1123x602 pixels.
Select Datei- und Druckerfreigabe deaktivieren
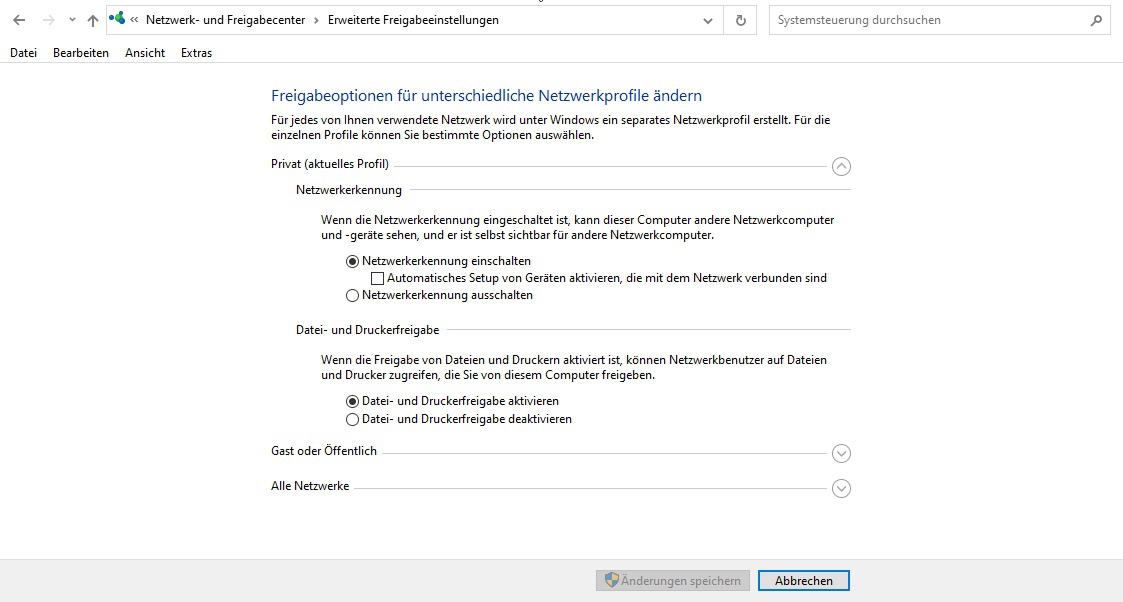(x=352, y=420)
